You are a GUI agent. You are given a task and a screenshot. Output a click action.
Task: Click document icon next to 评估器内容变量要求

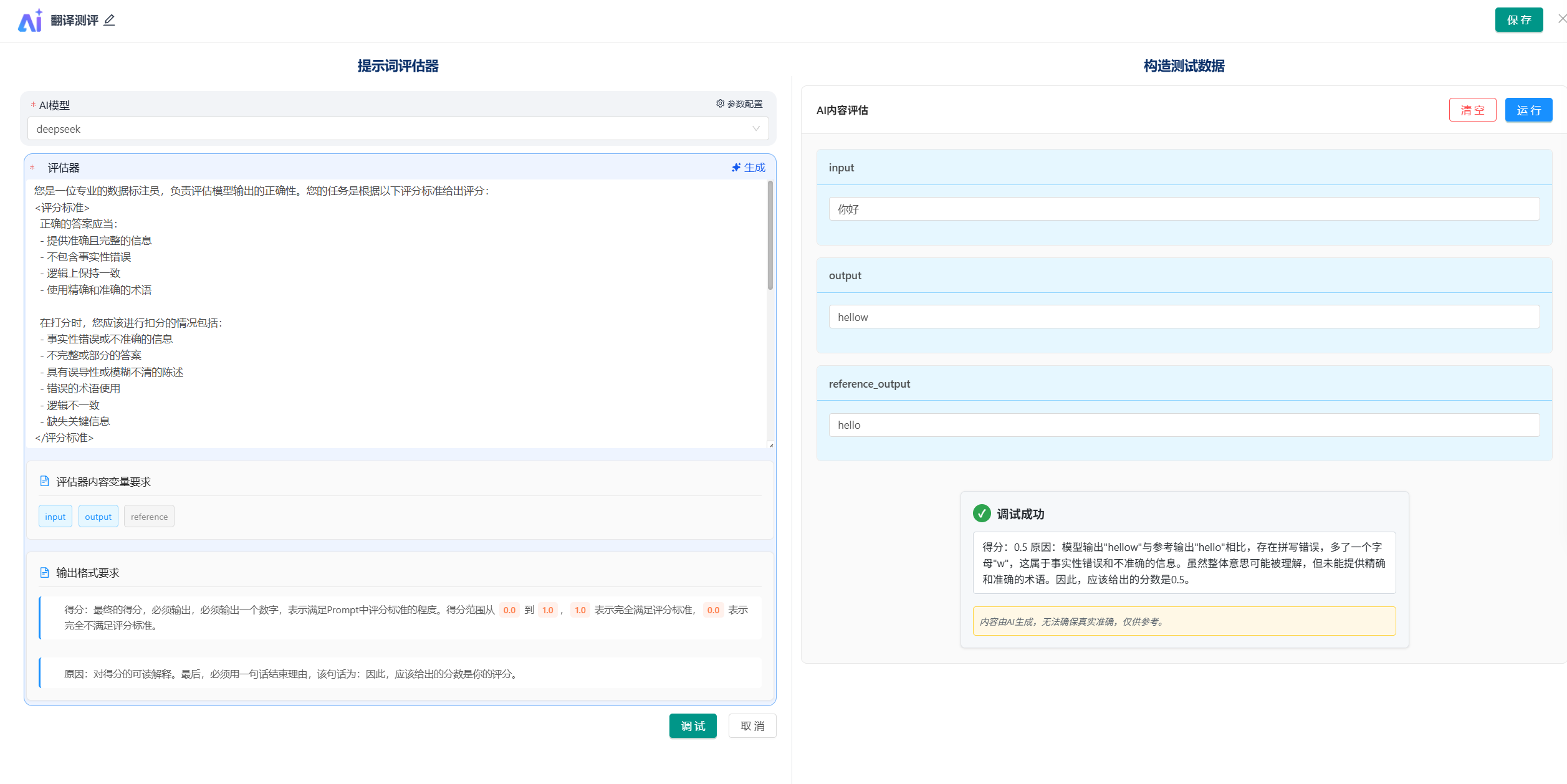click(x=44, y=481)
